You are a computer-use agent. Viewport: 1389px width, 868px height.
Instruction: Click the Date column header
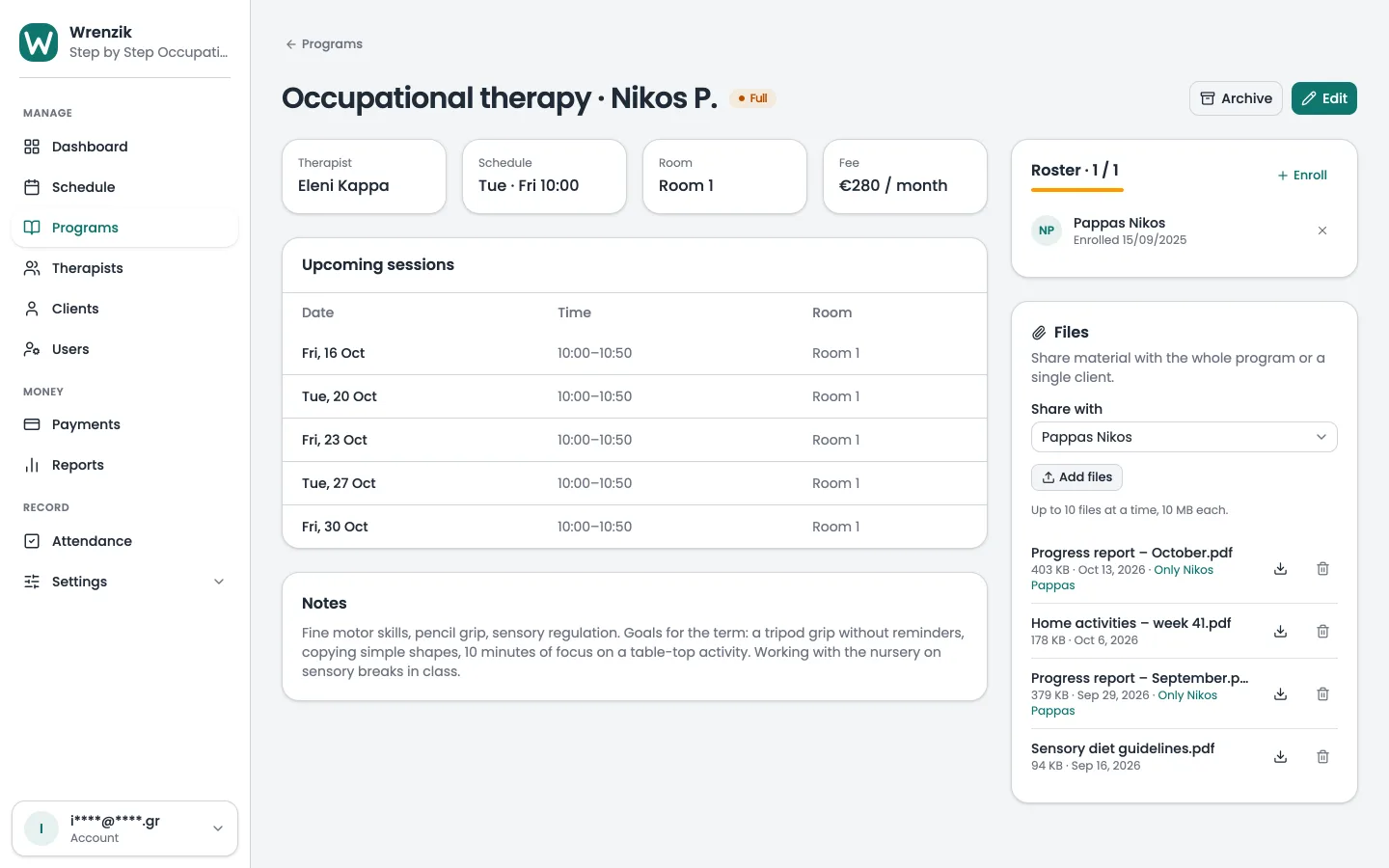(x=317, y=312)
